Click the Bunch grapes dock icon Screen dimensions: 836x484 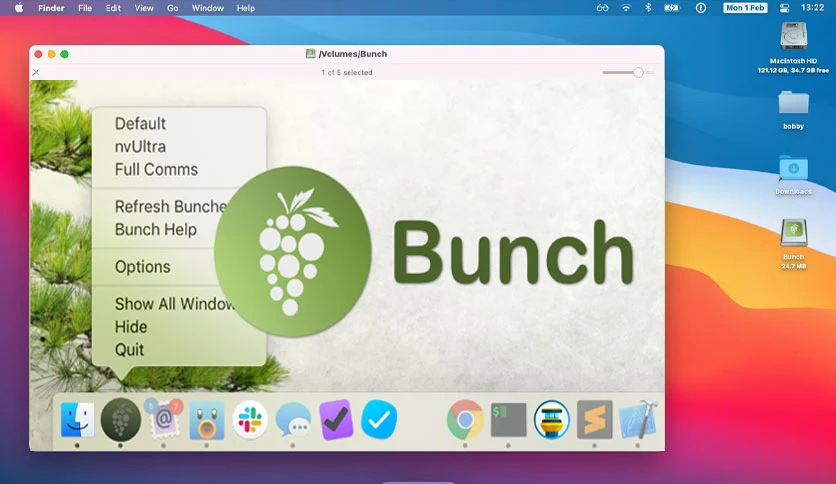point(120,420)
